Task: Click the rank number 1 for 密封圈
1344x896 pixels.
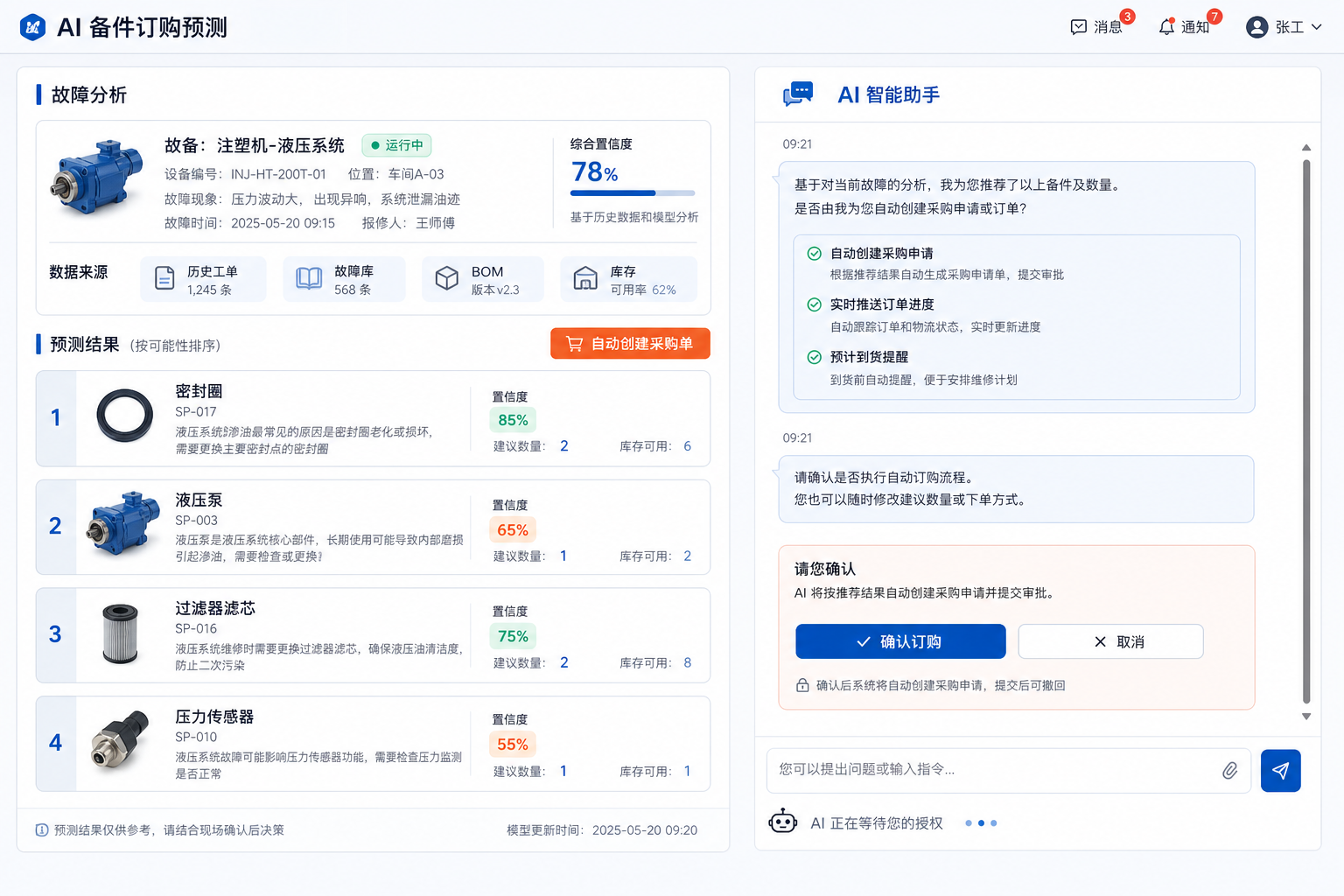Action: tap(55, 417)
